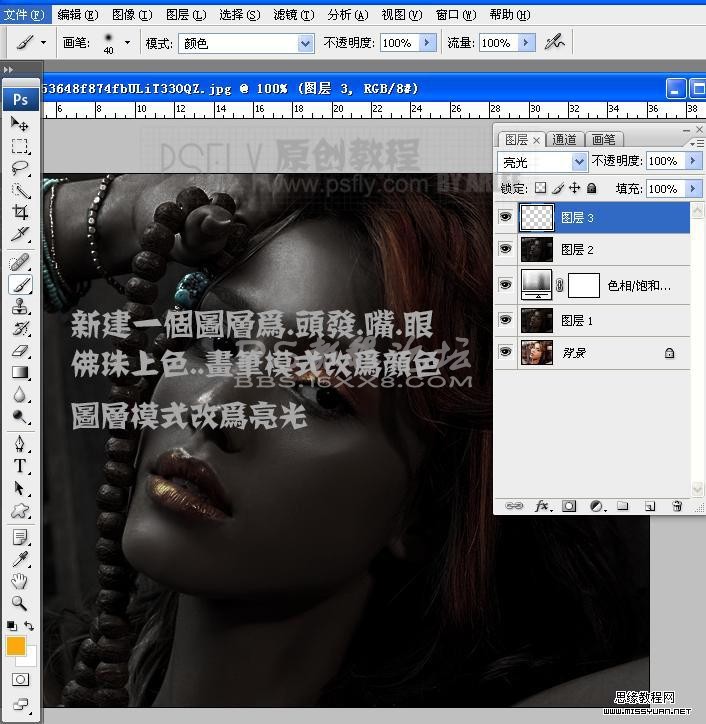The width and height of the screenshot is (706, 724).
Task: Hide the 背景 layer
Action: point(506,352)
